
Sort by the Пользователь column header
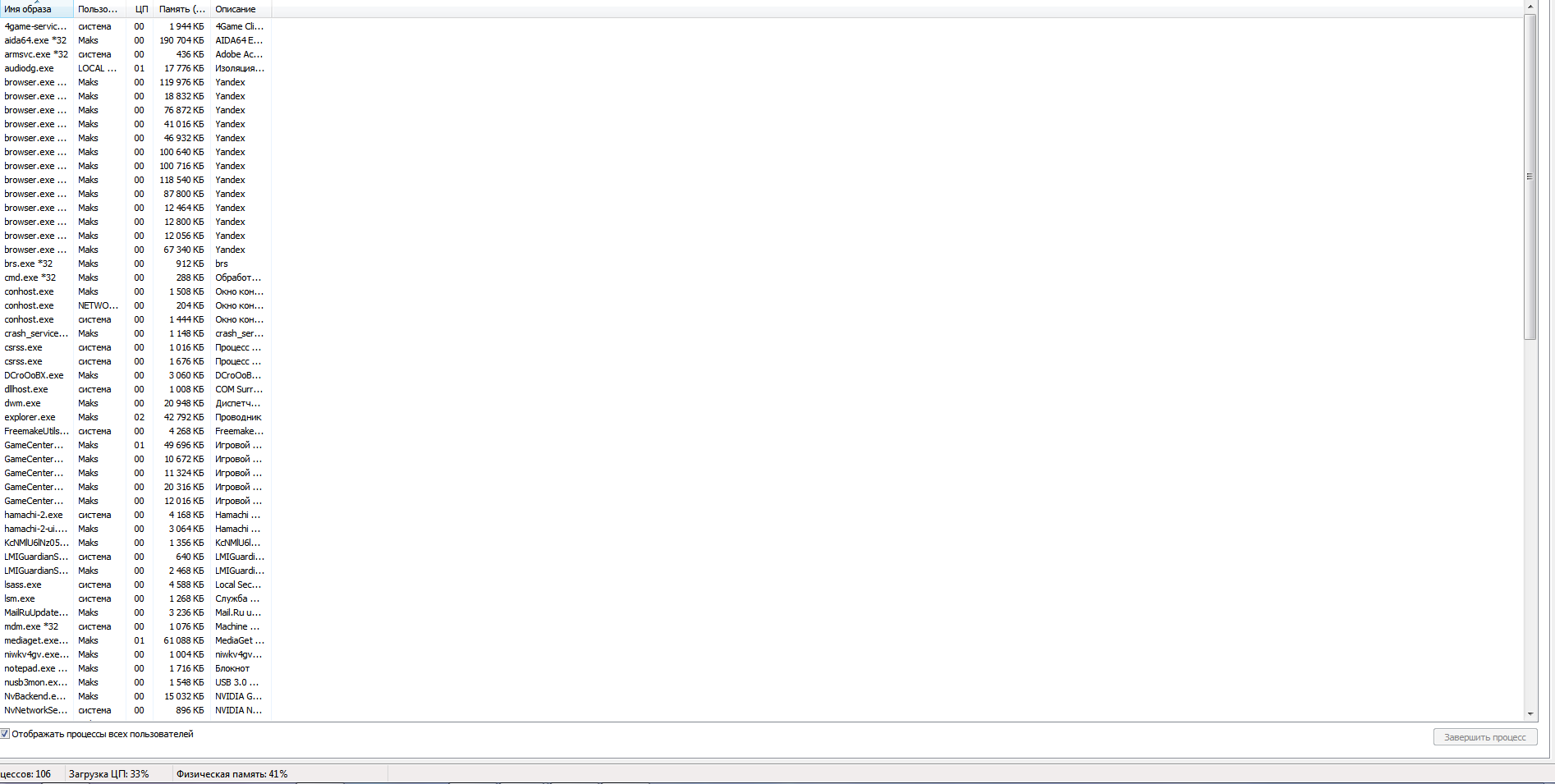[99, 9]
